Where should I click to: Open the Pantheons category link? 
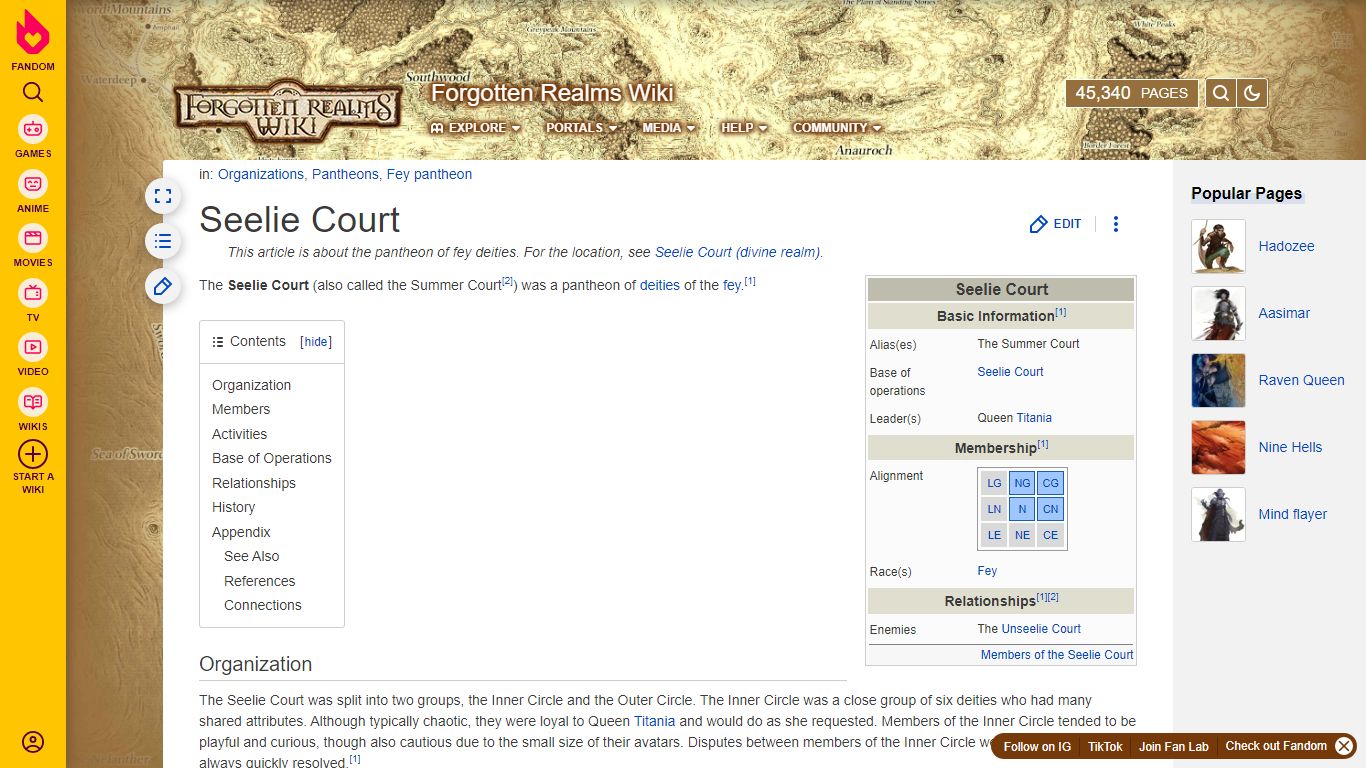point(345,174)
